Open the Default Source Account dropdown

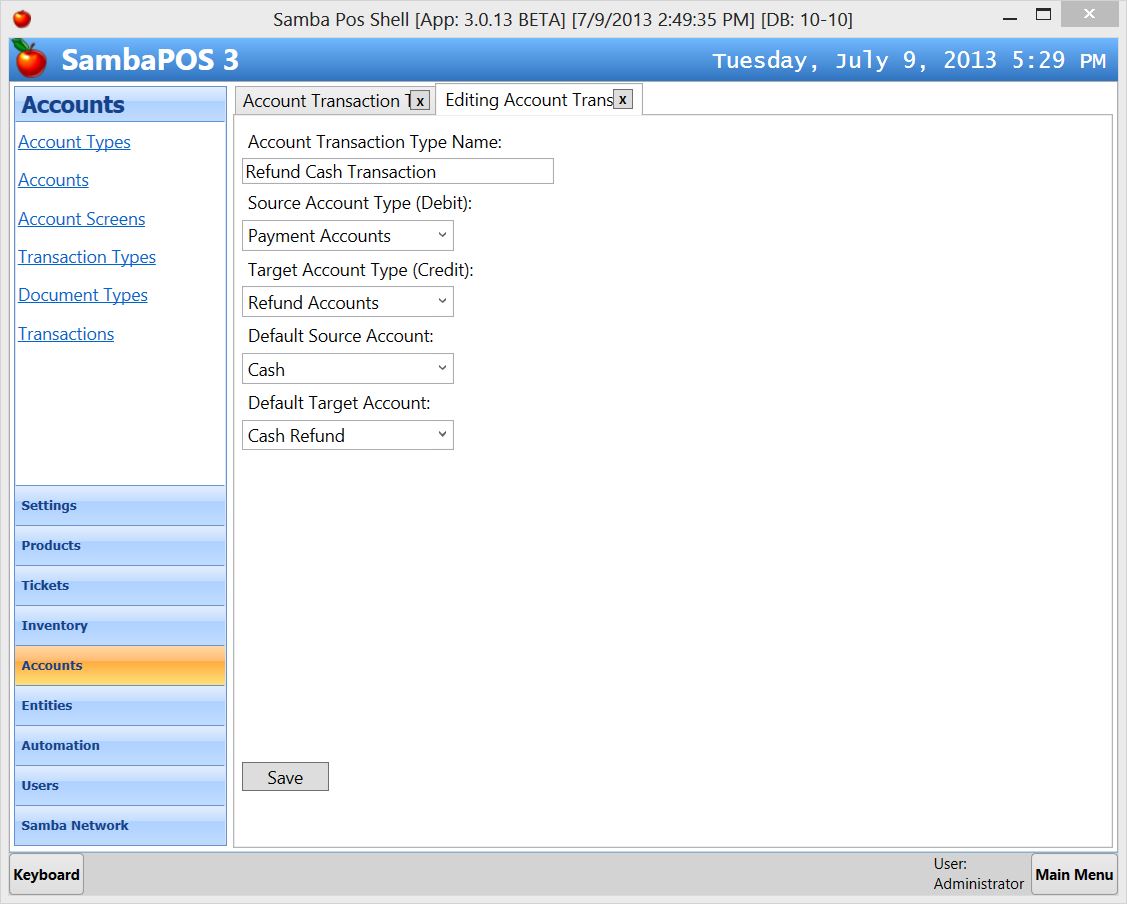347,369
